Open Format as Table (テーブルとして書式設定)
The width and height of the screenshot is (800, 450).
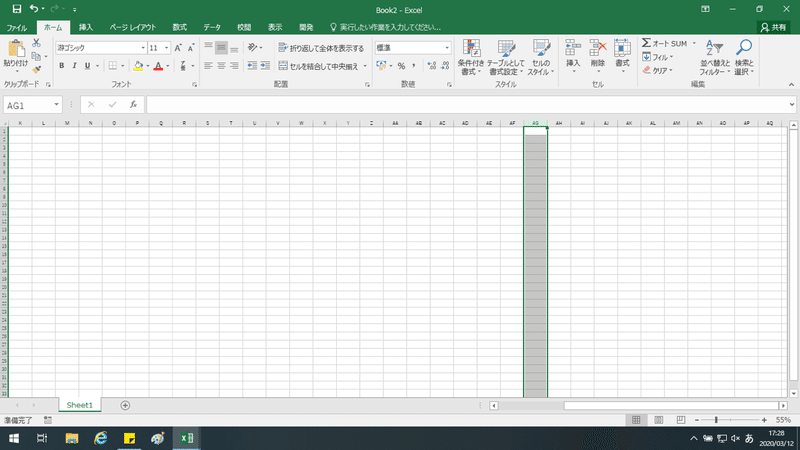pos(506,57)
